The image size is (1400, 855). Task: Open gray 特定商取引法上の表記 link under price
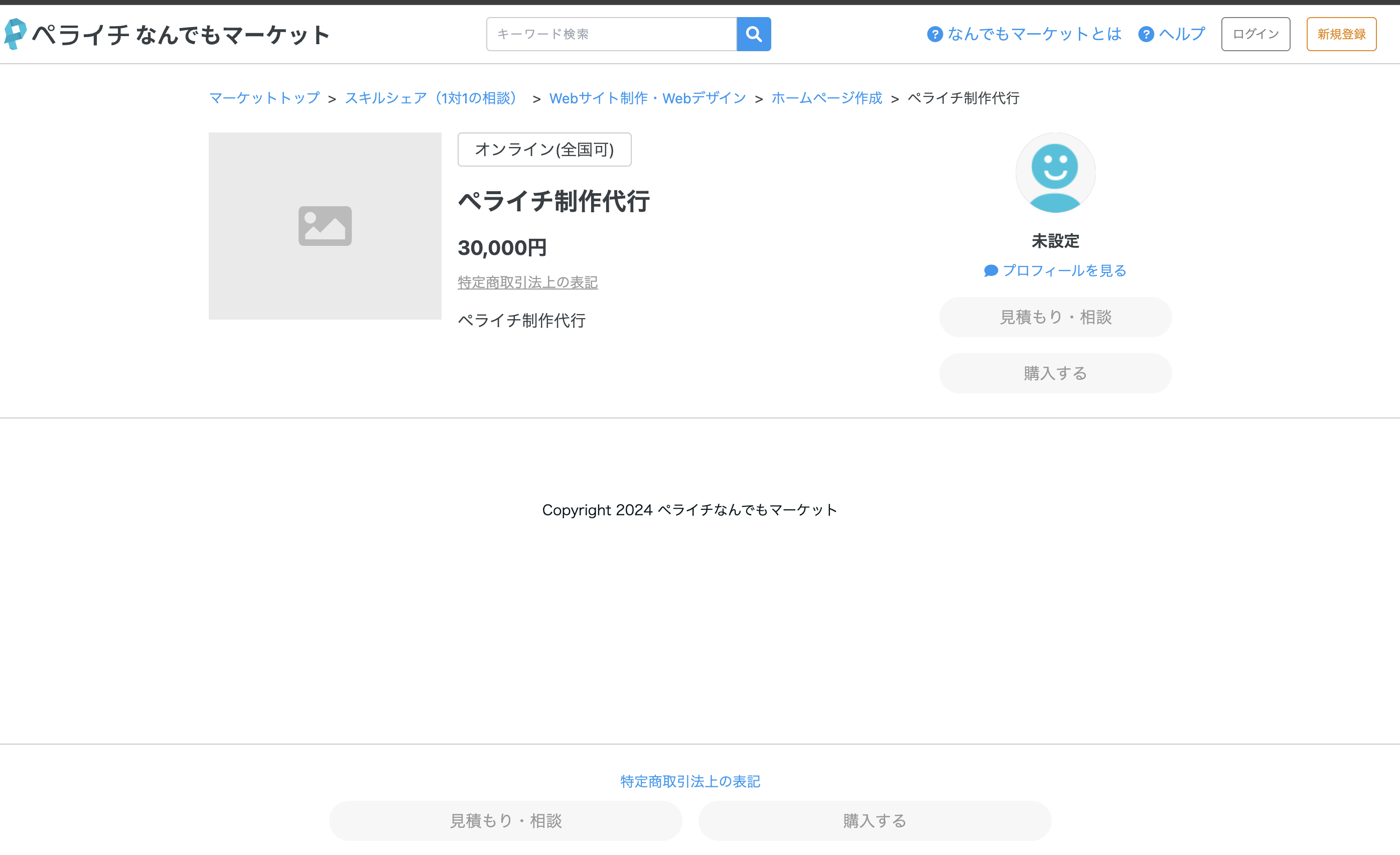point(528,282)
